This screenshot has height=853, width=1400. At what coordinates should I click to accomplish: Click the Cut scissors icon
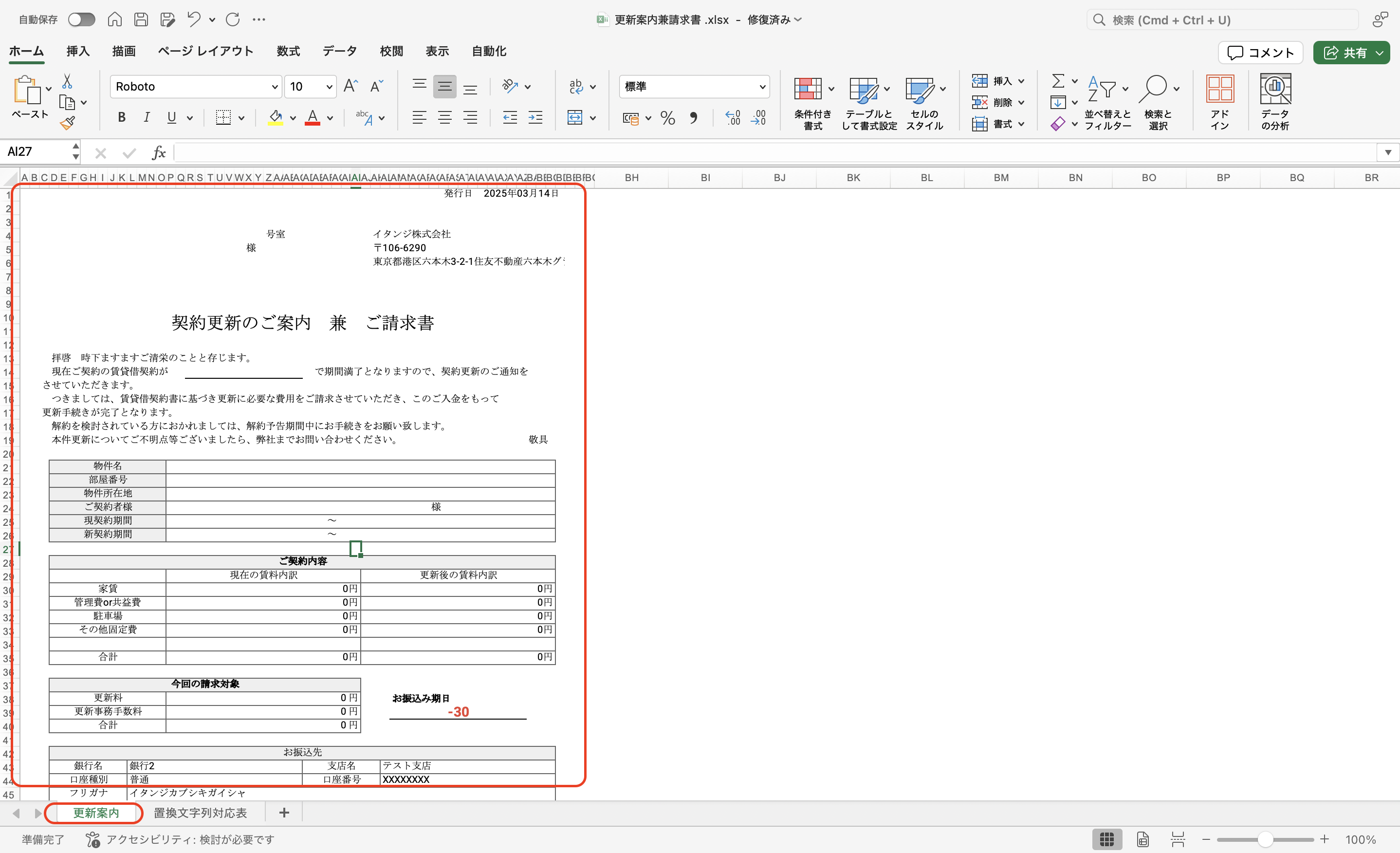(x=67, y=81)
